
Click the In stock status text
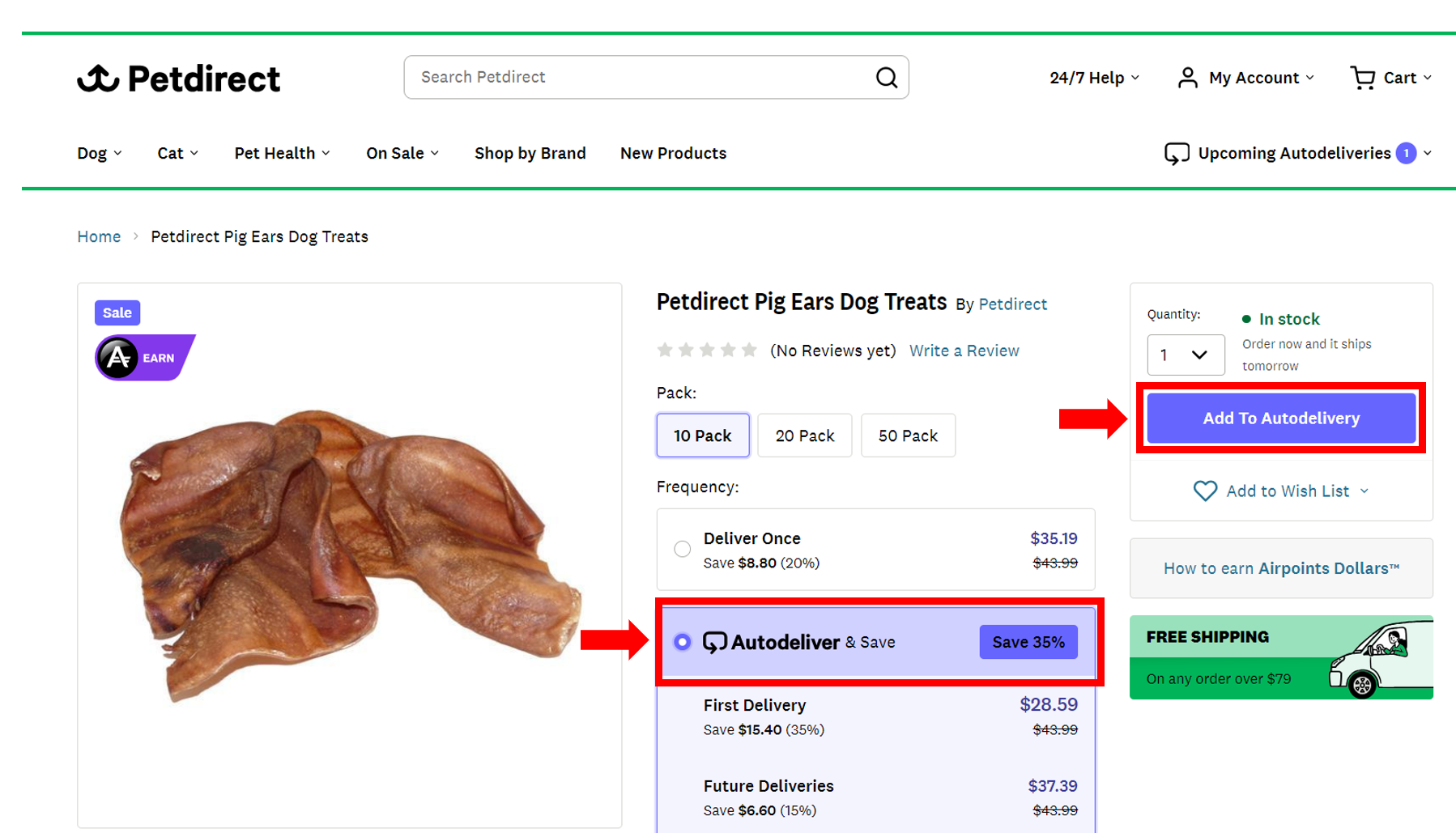click(1289, 319)
